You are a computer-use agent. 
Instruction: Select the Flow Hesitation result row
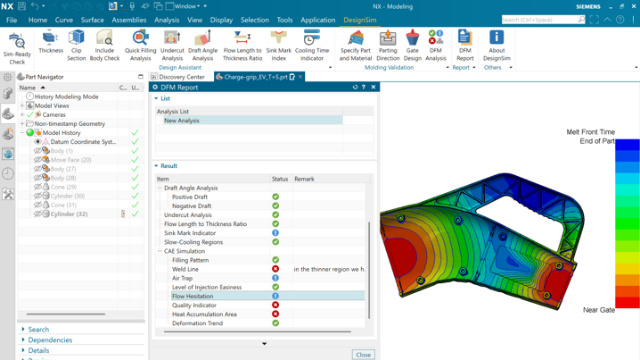pyautogui.click(x=260, y=296)
